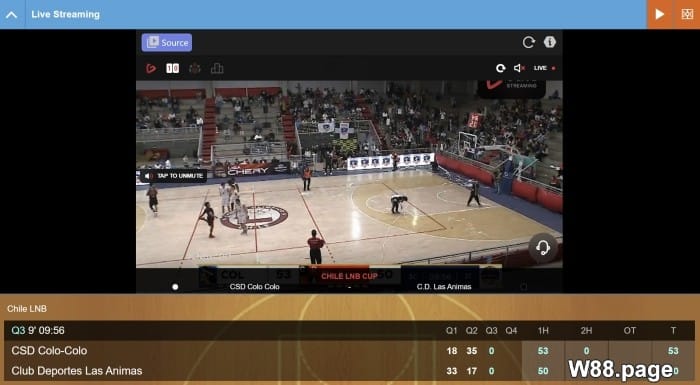Screen dimensions: 700x385
Task: Select the CSD Colo-Colo team row name
Action: (x=49, y=351)
